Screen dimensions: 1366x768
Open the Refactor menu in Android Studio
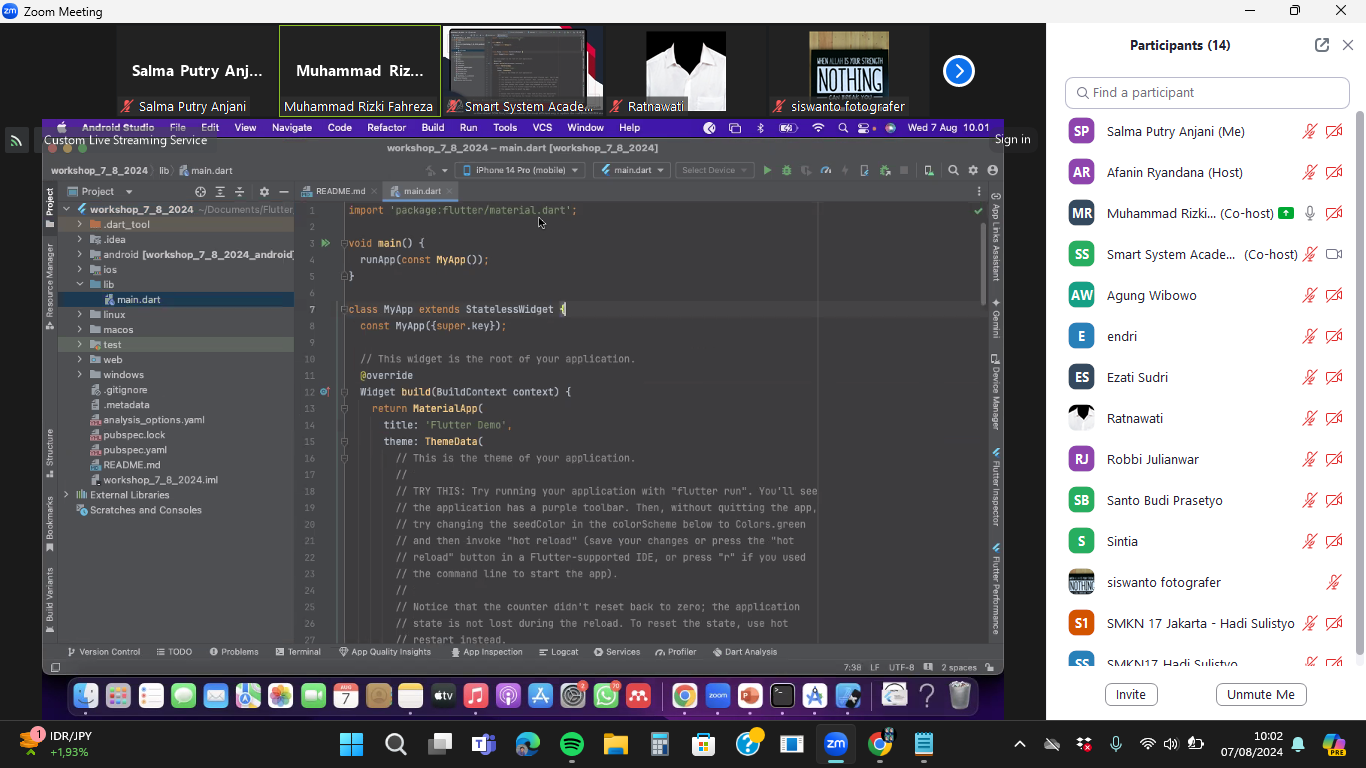(386, 128)
